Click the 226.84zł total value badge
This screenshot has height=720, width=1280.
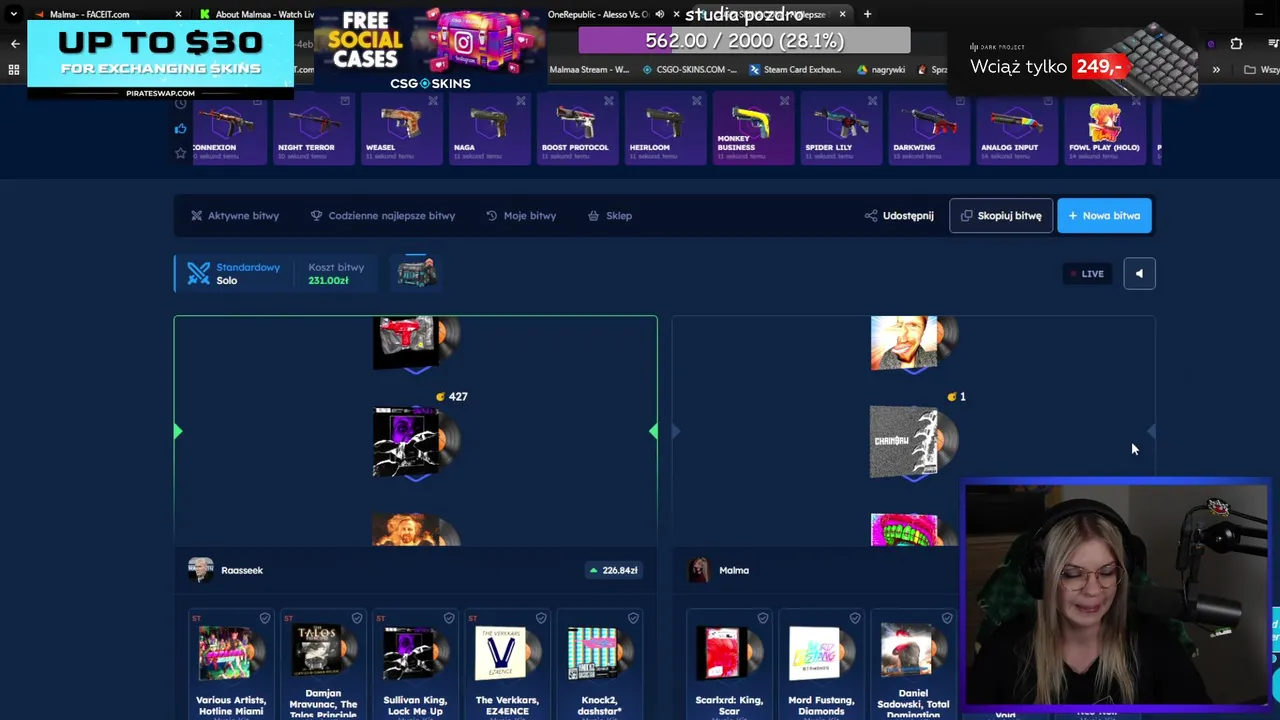(613, 570)
